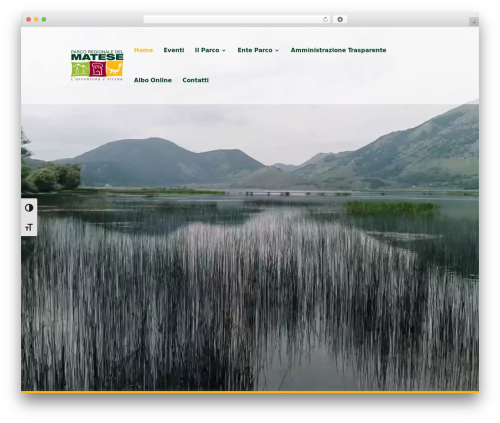The width and height of the screenshot is (500, 423).
Task: Toggle high contrast accessibility mode
Action: [29, 208]
